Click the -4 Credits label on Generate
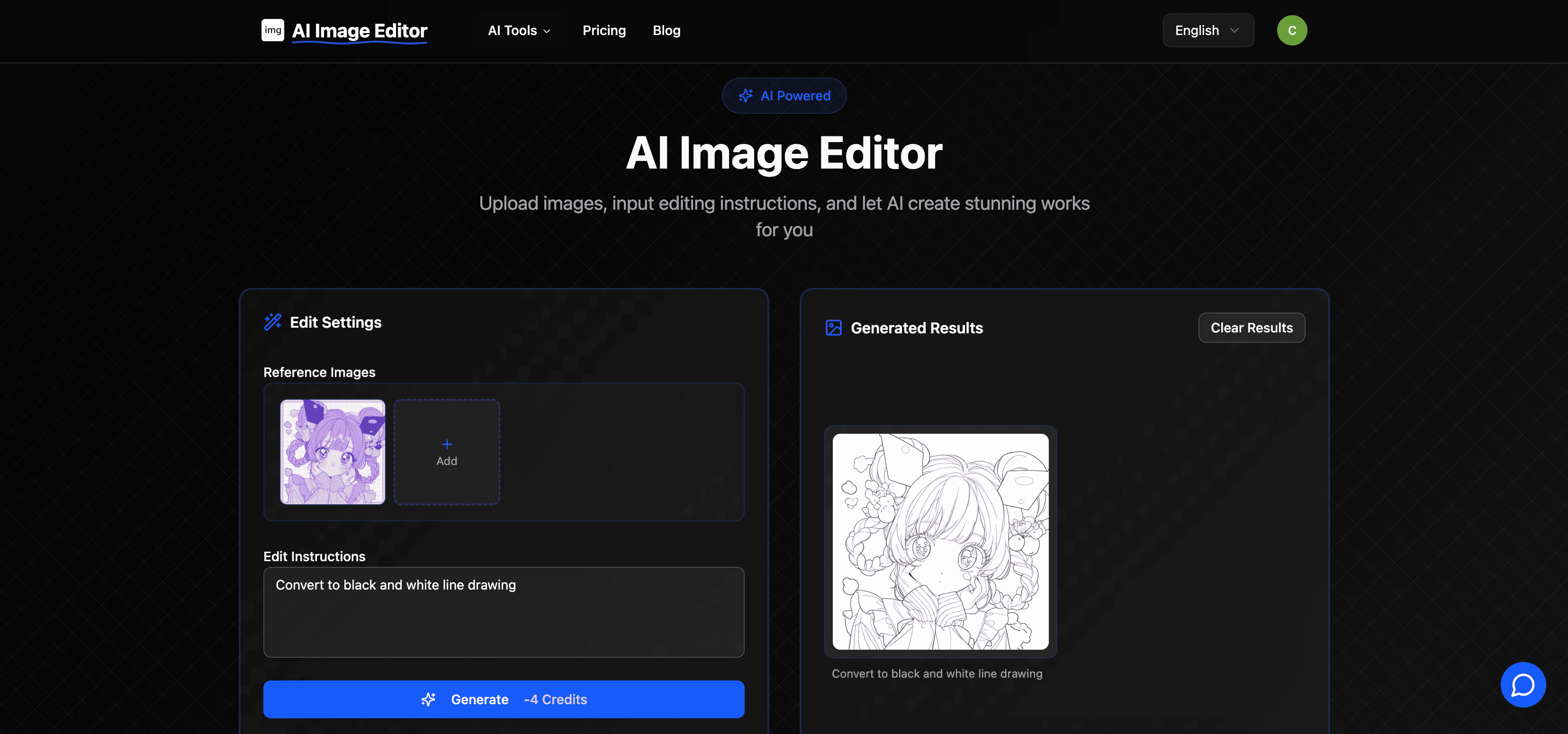 click(x=555, y=699)
